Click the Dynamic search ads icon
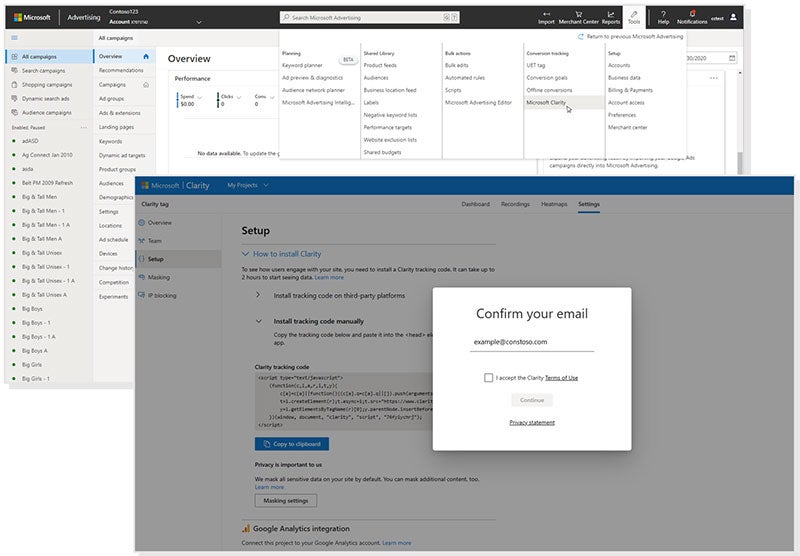This screenshot has height=556, width=800. click(14, 98)
